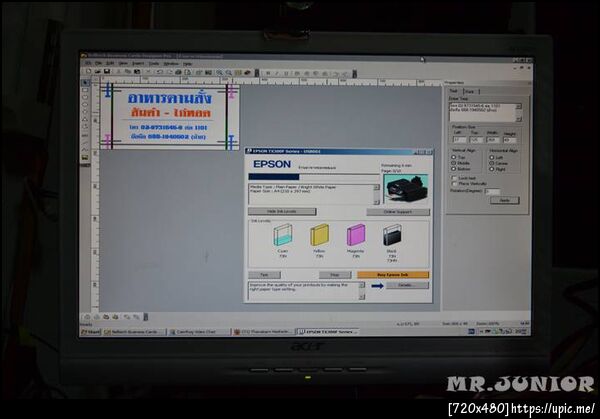Click the Left position input field

(x=459, y=140)
